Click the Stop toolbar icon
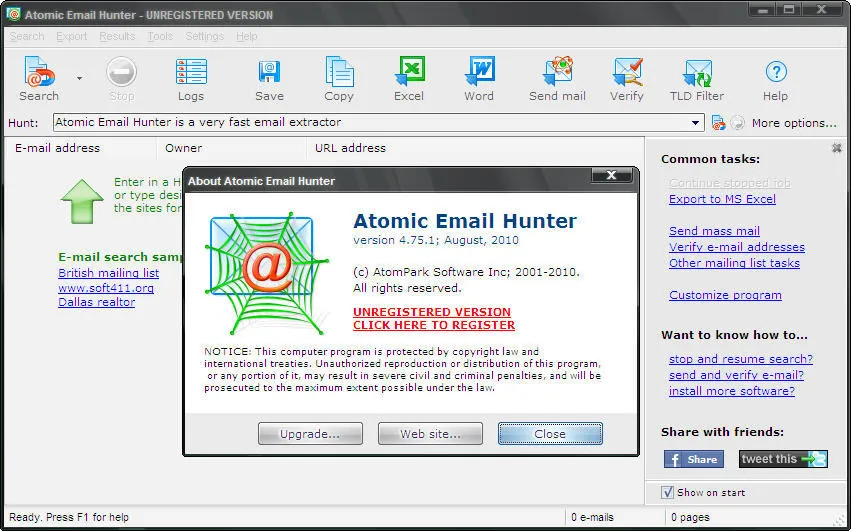Viewport: 851px width, 531px height. point(122,79)
